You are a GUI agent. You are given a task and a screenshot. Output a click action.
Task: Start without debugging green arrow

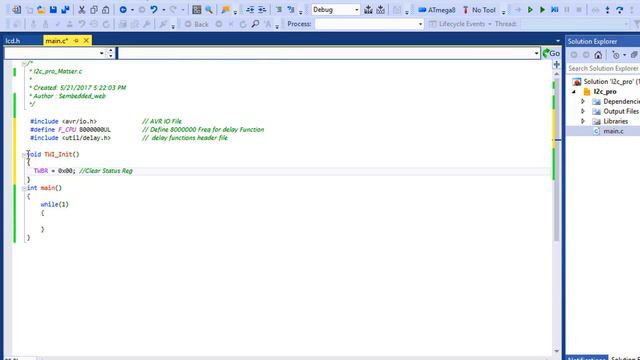[542, 9]
